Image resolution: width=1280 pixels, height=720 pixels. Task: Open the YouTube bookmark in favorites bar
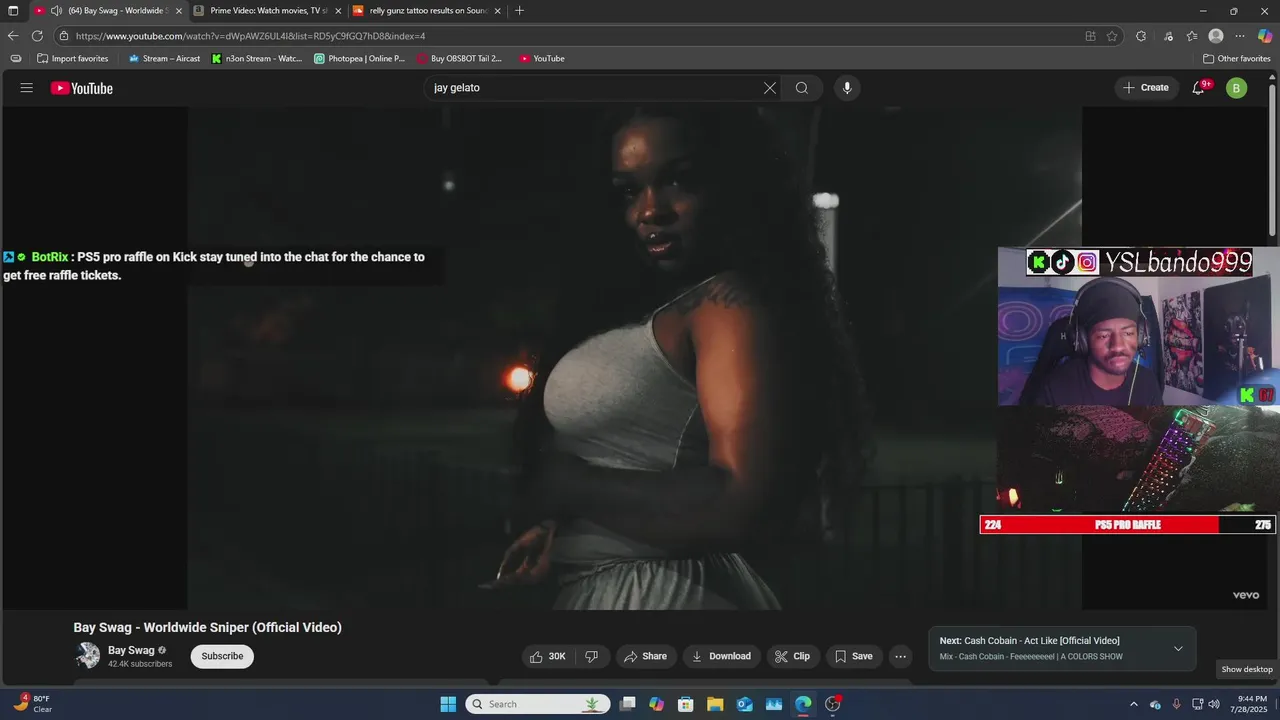pyautogui.click(x=541, y=59)
